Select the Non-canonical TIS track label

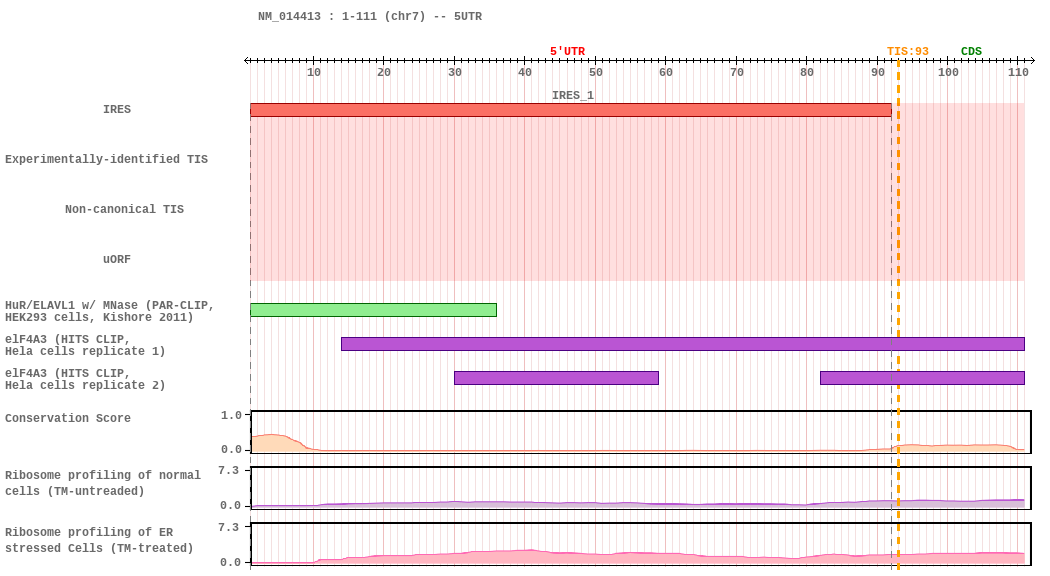124,210
